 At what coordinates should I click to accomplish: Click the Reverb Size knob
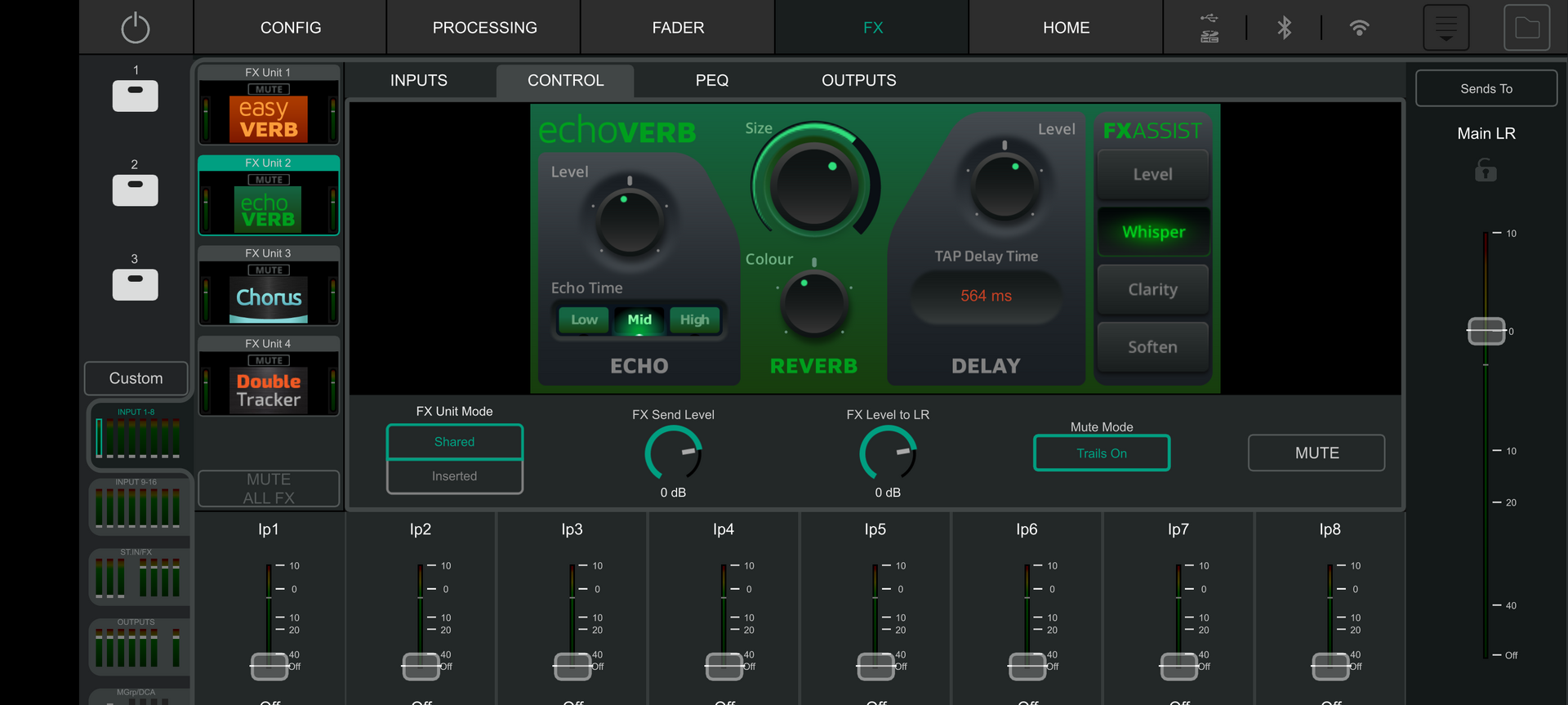pyautogui.click(x=814, y=187)
